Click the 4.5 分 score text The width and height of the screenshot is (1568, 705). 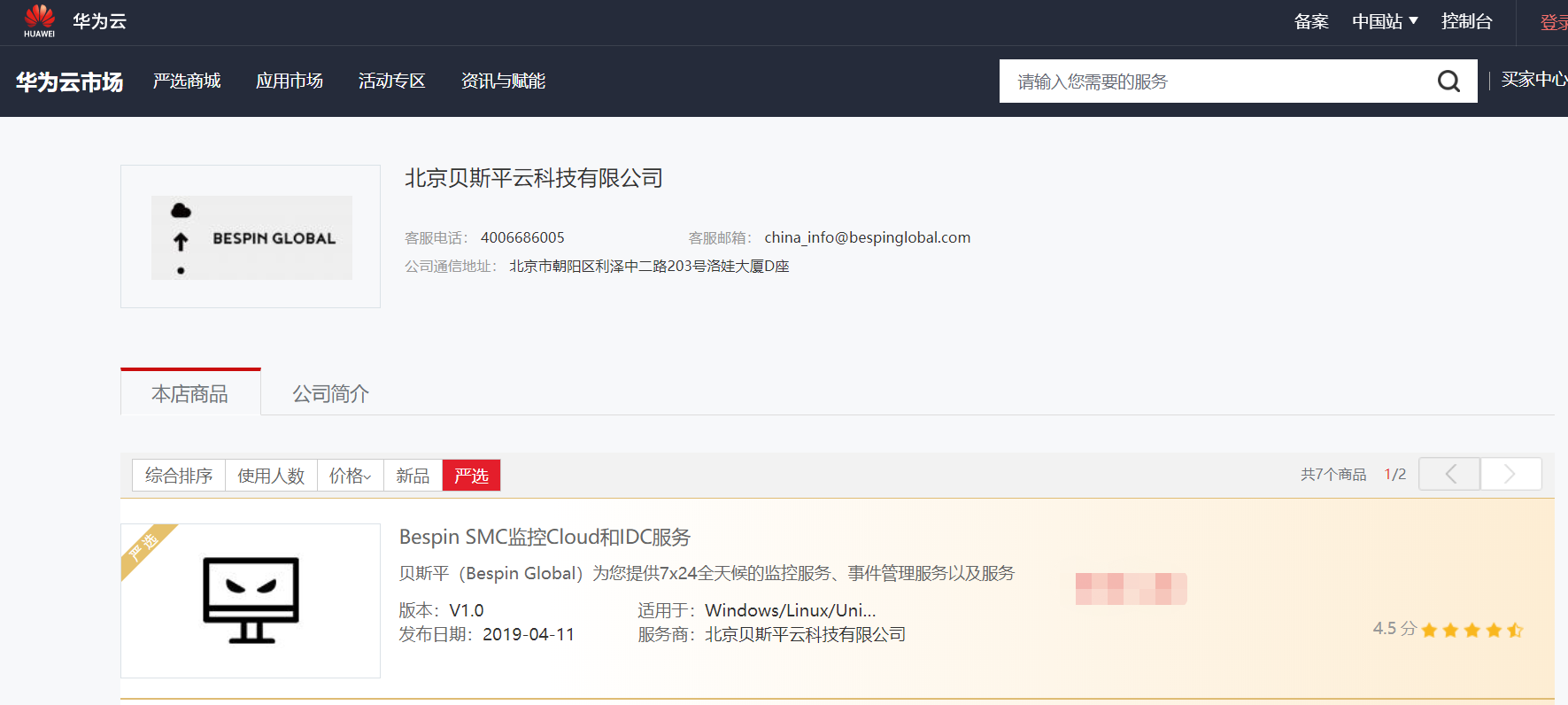[1394, 629]
